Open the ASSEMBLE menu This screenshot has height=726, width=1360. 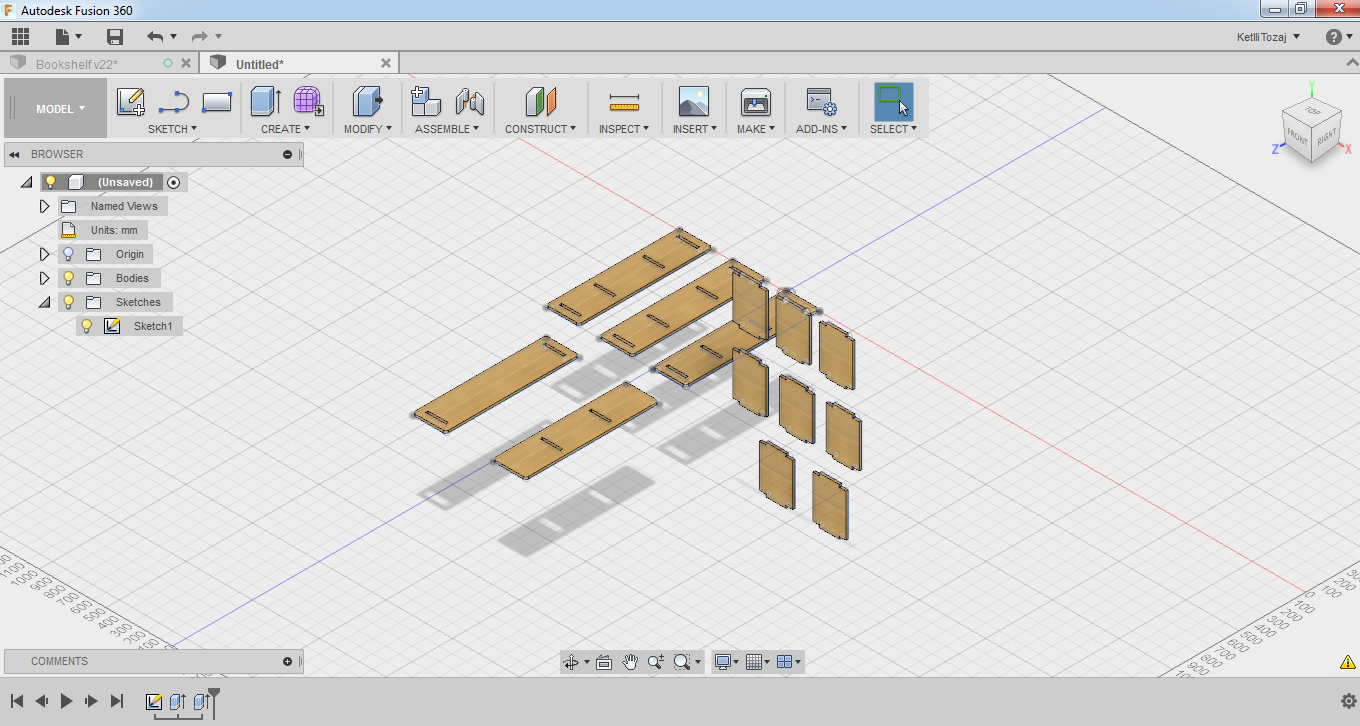[x=447, y=129]
